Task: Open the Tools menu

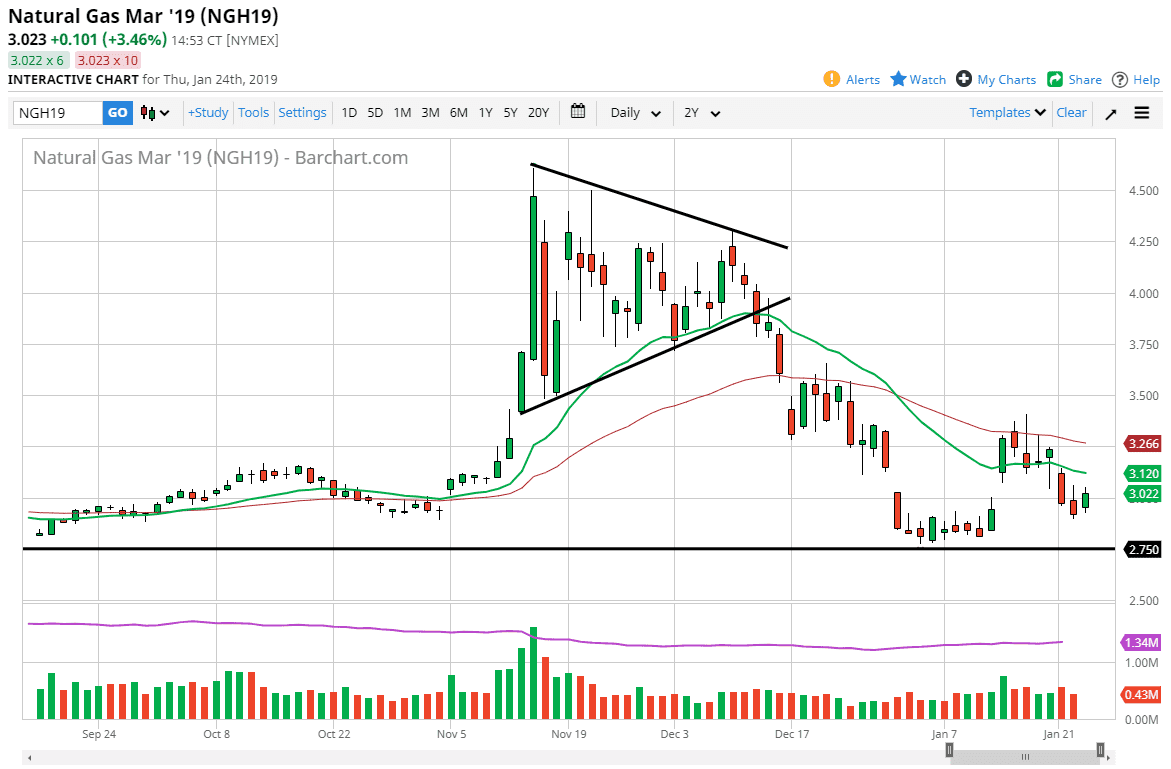Action: click(x=253, y=112)
